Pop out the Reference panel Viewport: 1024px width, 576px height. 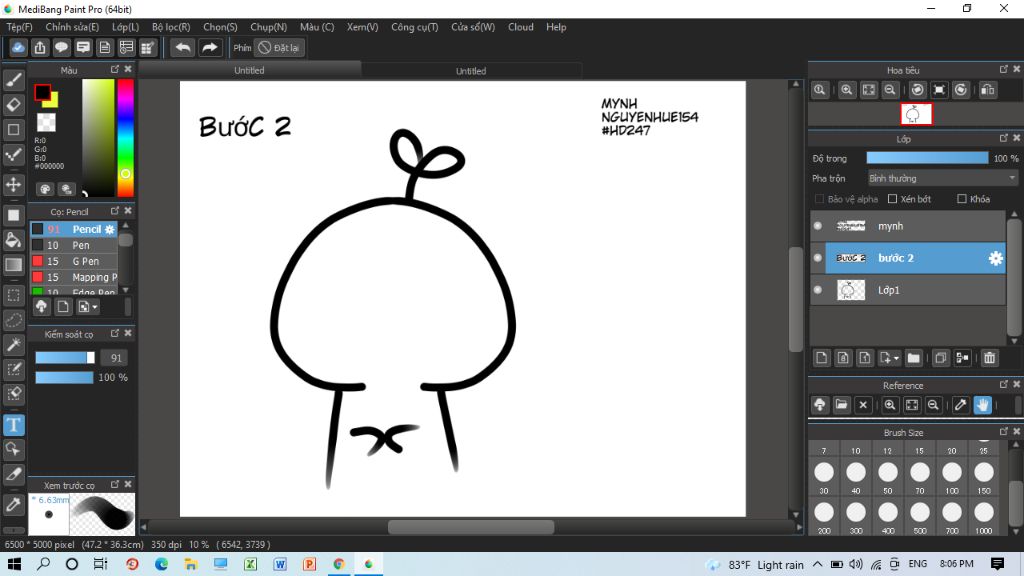click(x=1004, y=385)
